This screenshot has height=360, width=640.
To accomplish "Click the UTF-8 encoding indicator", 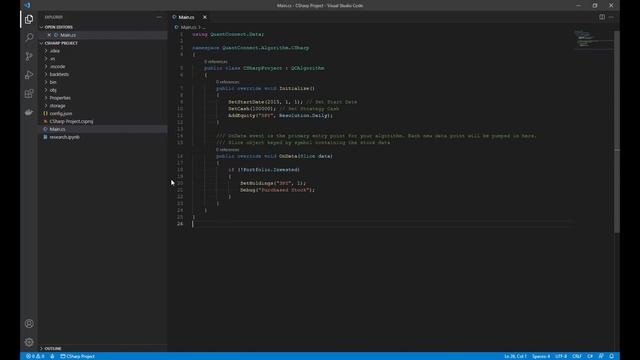I will pyautogui.click(x=561, y=356).
